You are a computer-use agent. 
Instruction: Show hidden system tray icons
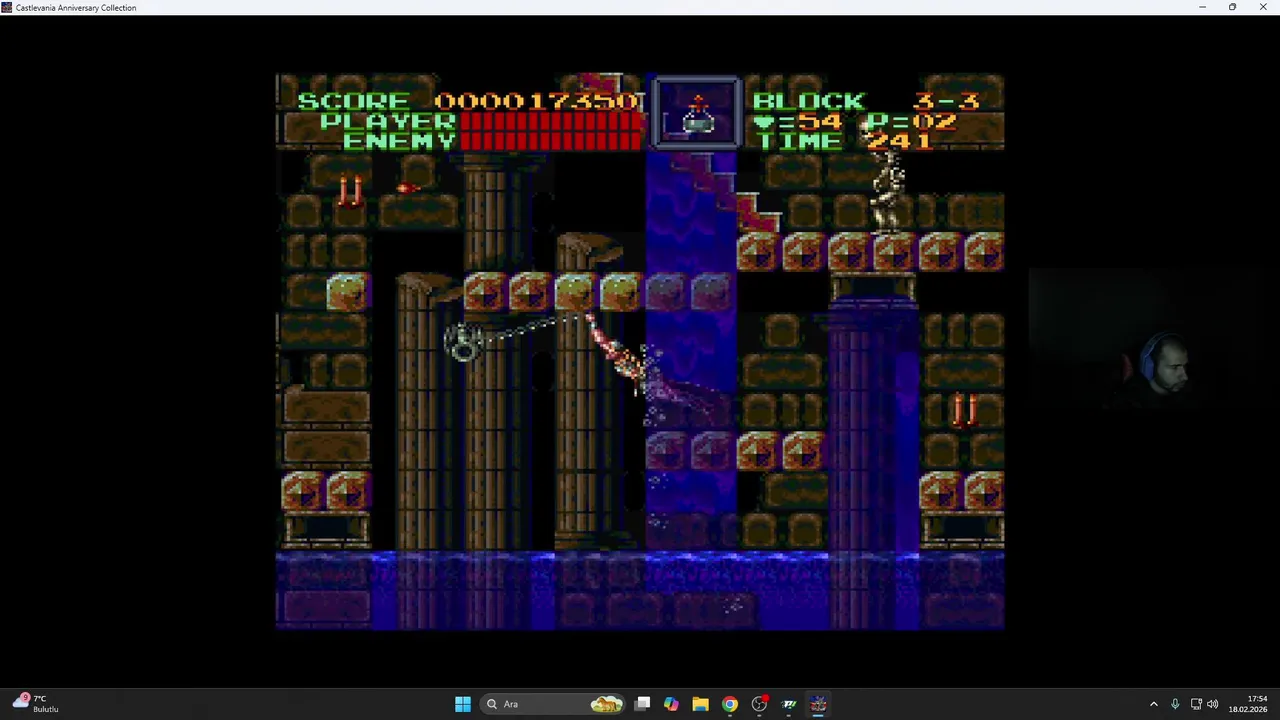coord(1153,704)
